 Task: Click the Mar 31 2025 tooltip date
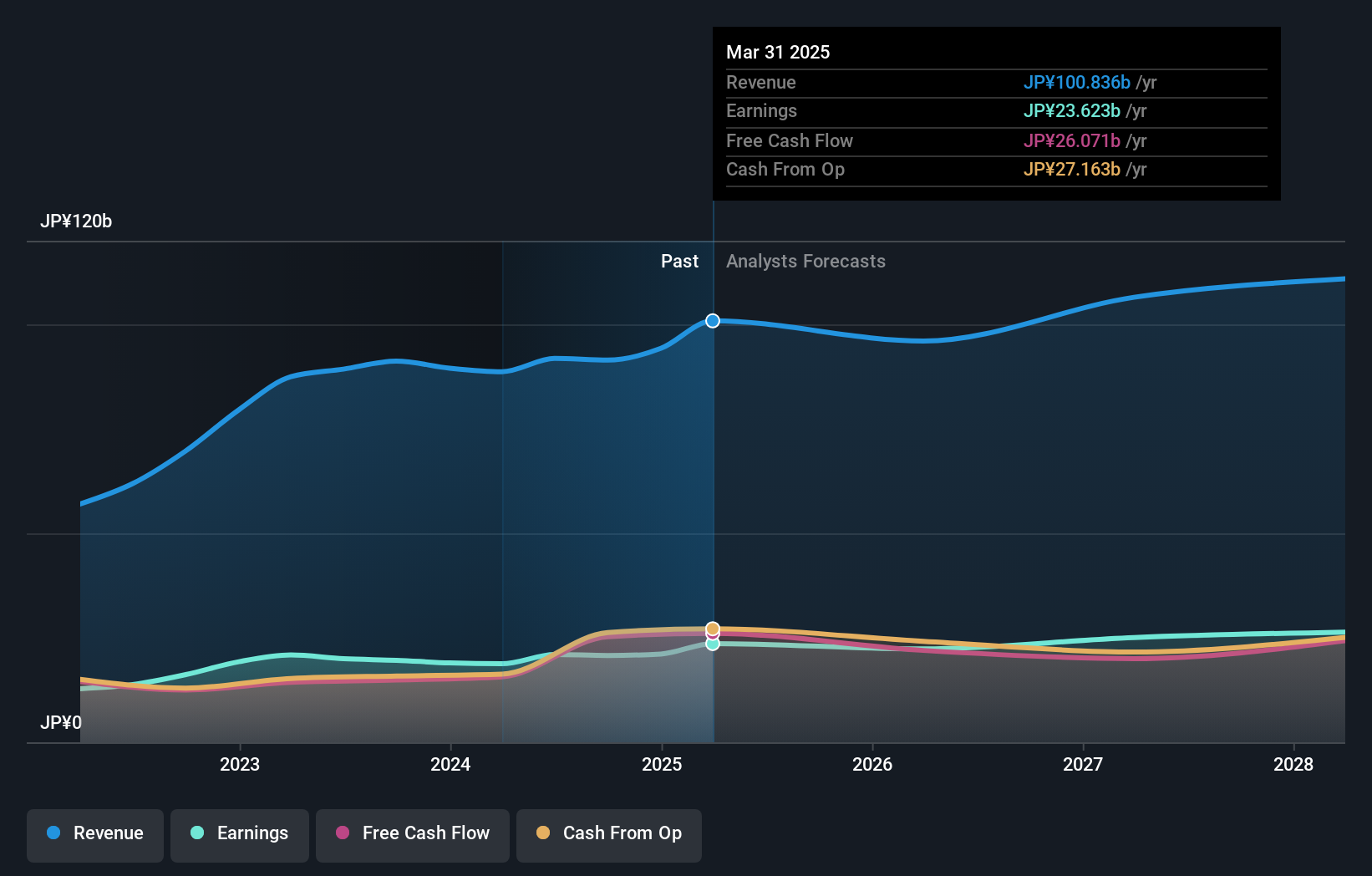pyautogui.click(x=778, y=53)
